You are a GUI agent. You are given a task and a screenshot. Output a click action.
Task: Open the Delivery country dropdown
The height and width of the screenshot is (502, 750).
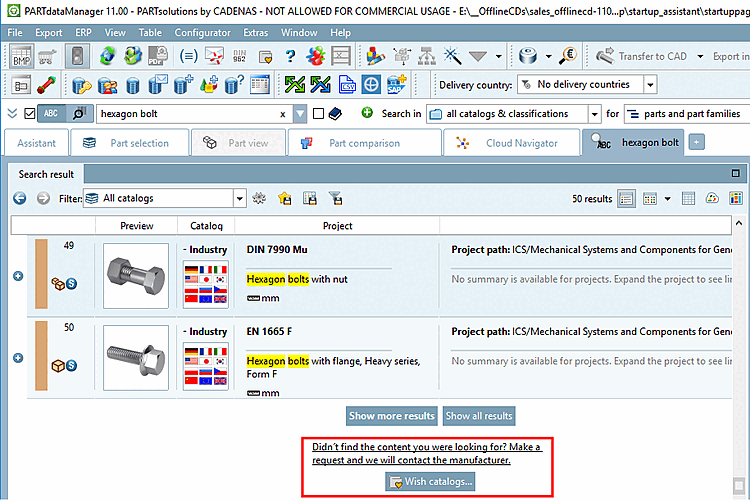[650, 85]
